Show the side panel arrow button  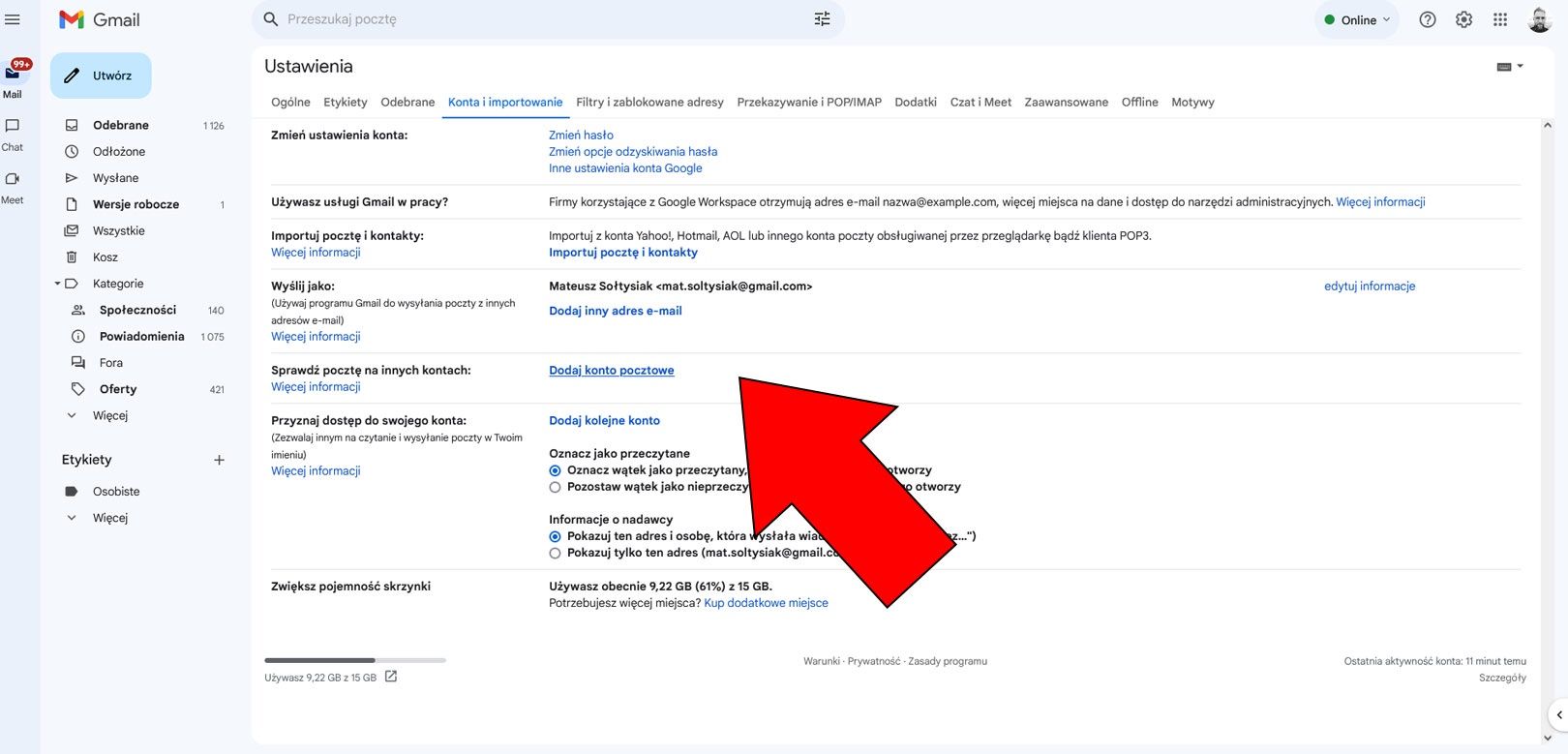click(1558, 715)
